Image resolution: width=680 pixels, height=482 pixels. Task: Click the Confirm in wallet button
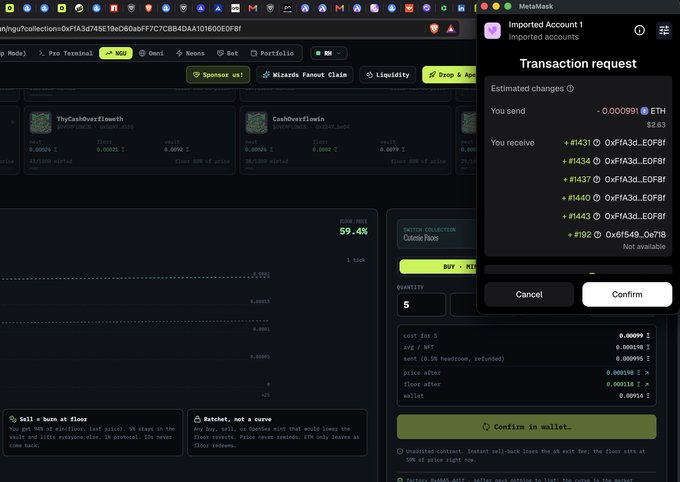[x=526, y=427]
